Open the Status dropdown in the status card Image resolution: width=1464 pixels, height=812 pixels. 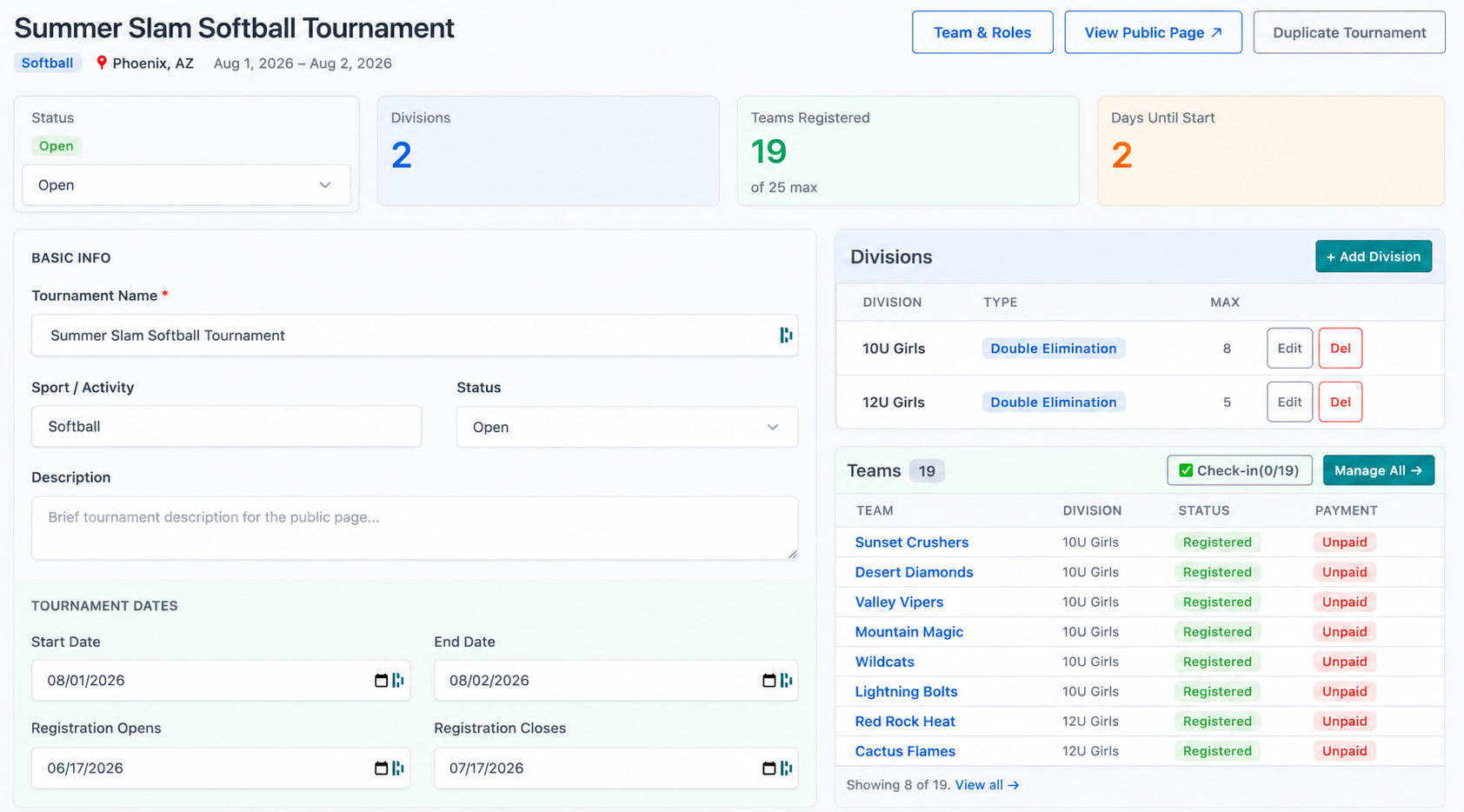(186, 185)
